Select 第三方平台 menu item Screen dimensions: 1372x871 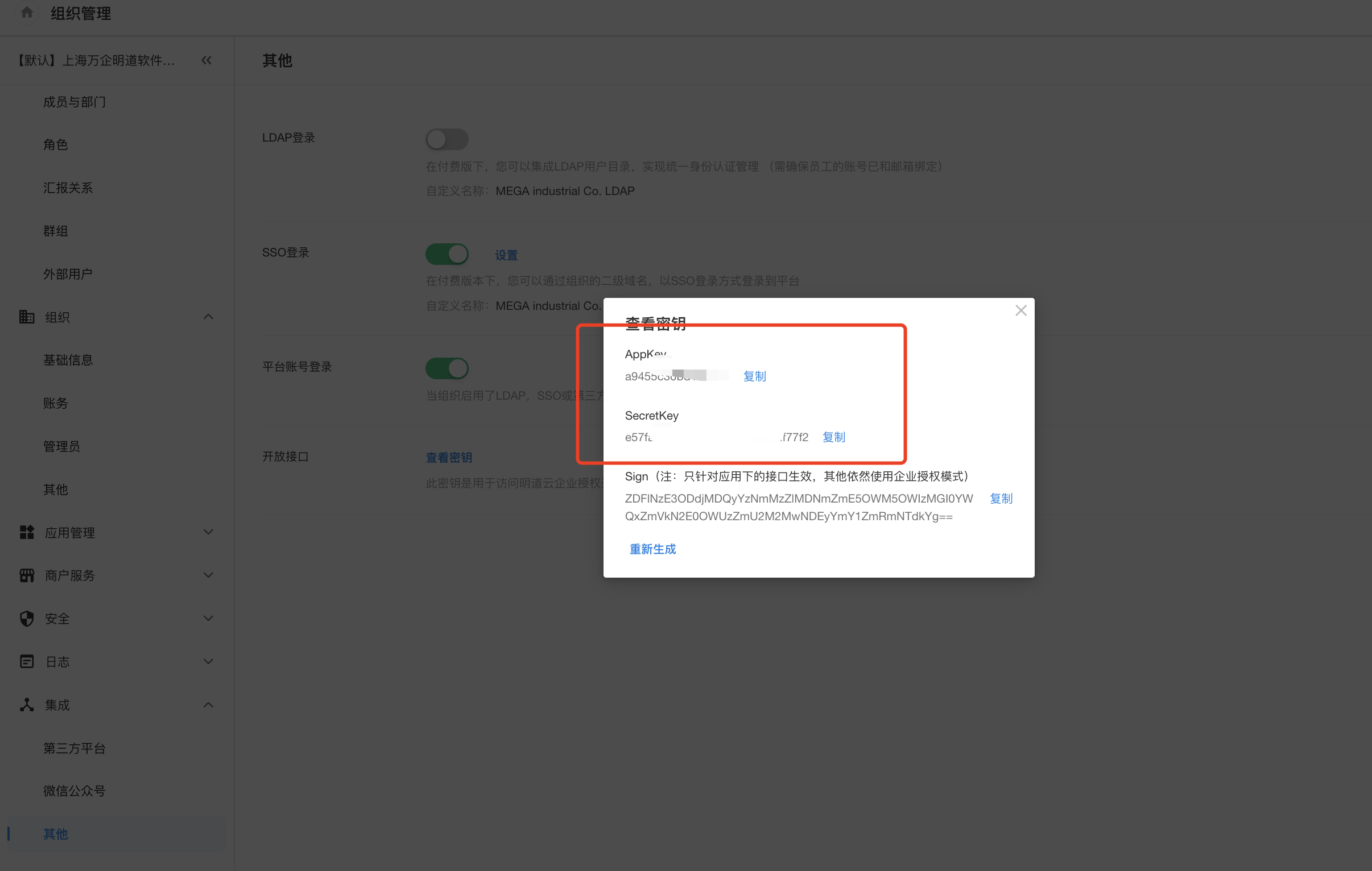pyautogui.click(x=74, y=748)
